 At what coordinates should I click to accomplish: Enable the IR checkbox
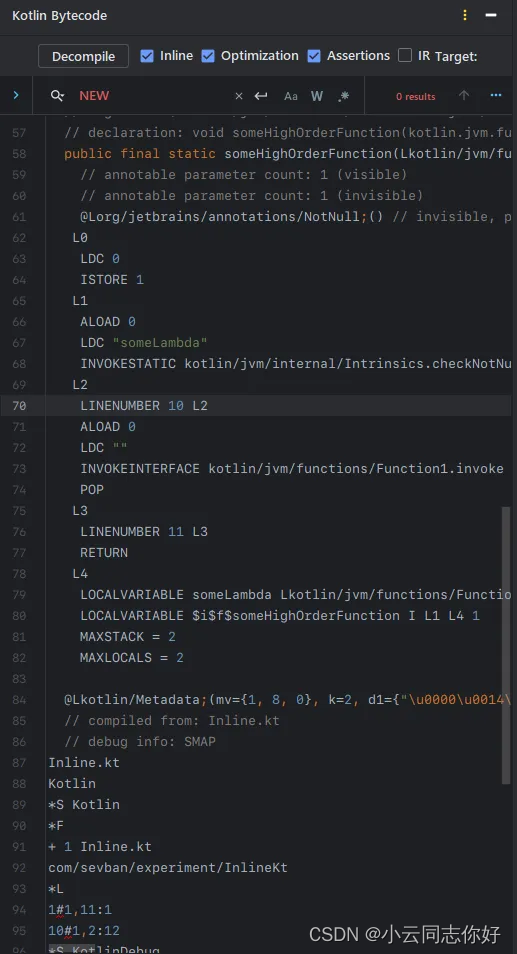click(x=404, y=55)
